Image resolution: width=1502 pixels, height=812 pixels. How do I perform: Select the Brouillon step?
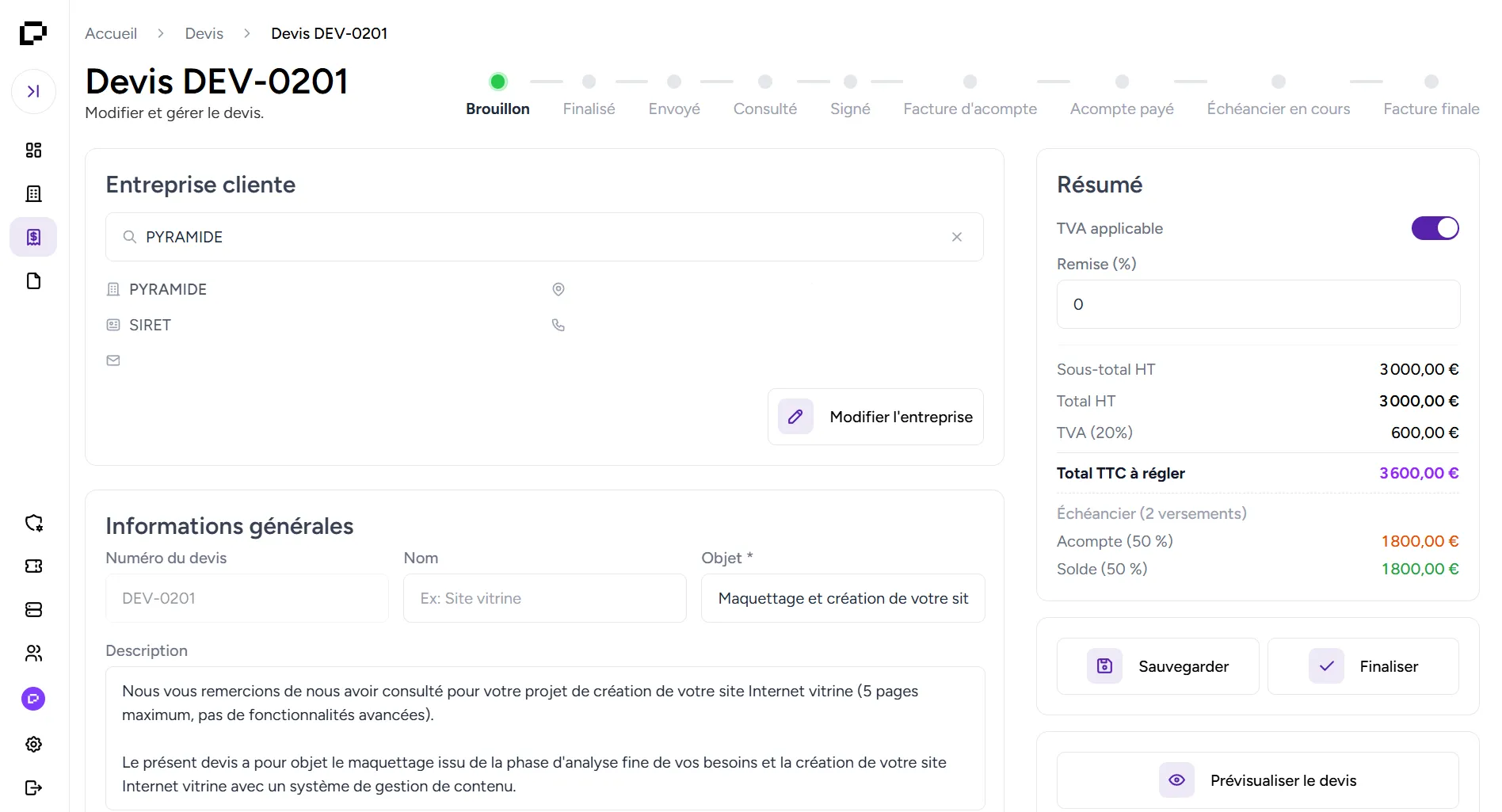(497, 95)
